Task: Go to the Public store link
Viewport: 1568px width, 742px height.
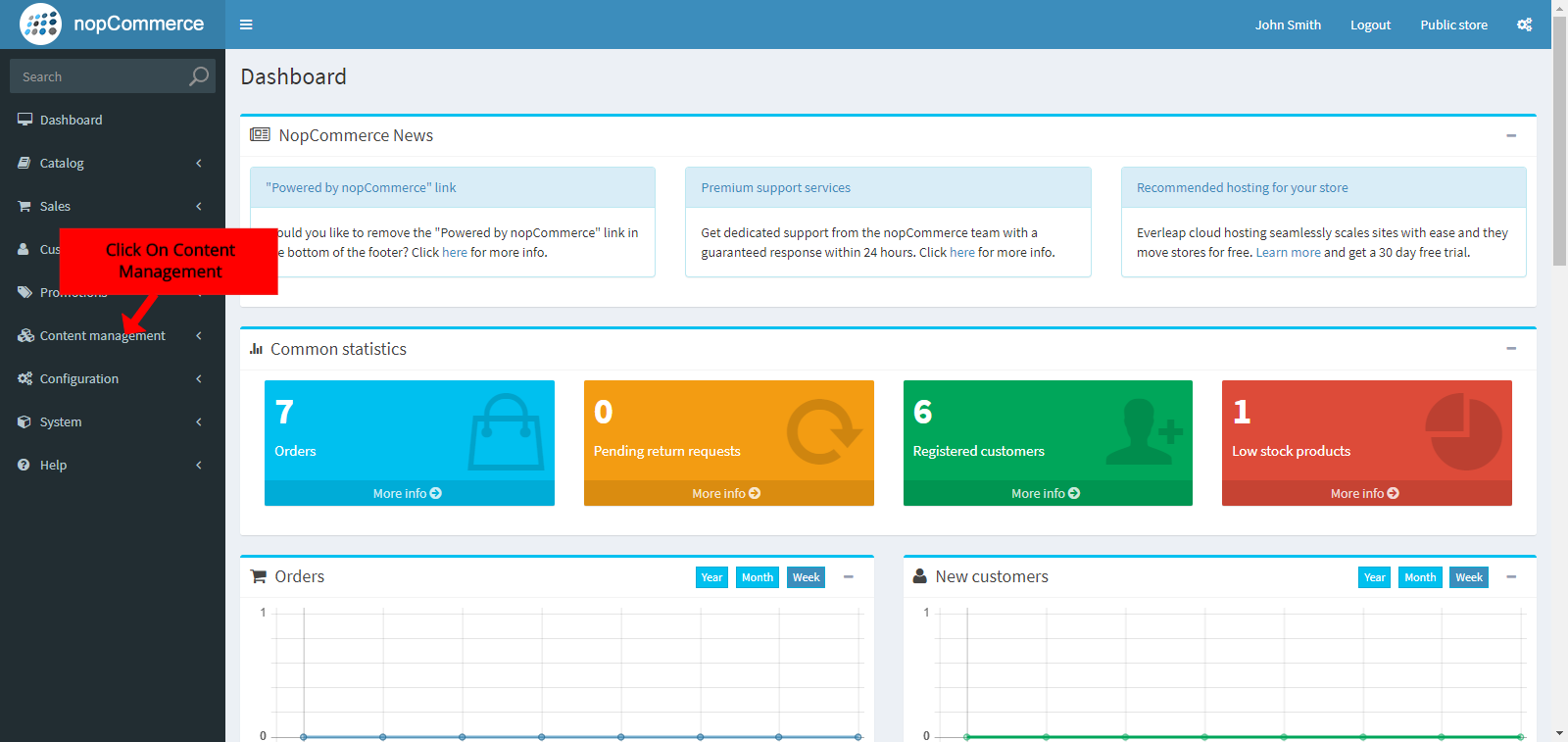Action: pyautogui.click(x=1453, y=25)
